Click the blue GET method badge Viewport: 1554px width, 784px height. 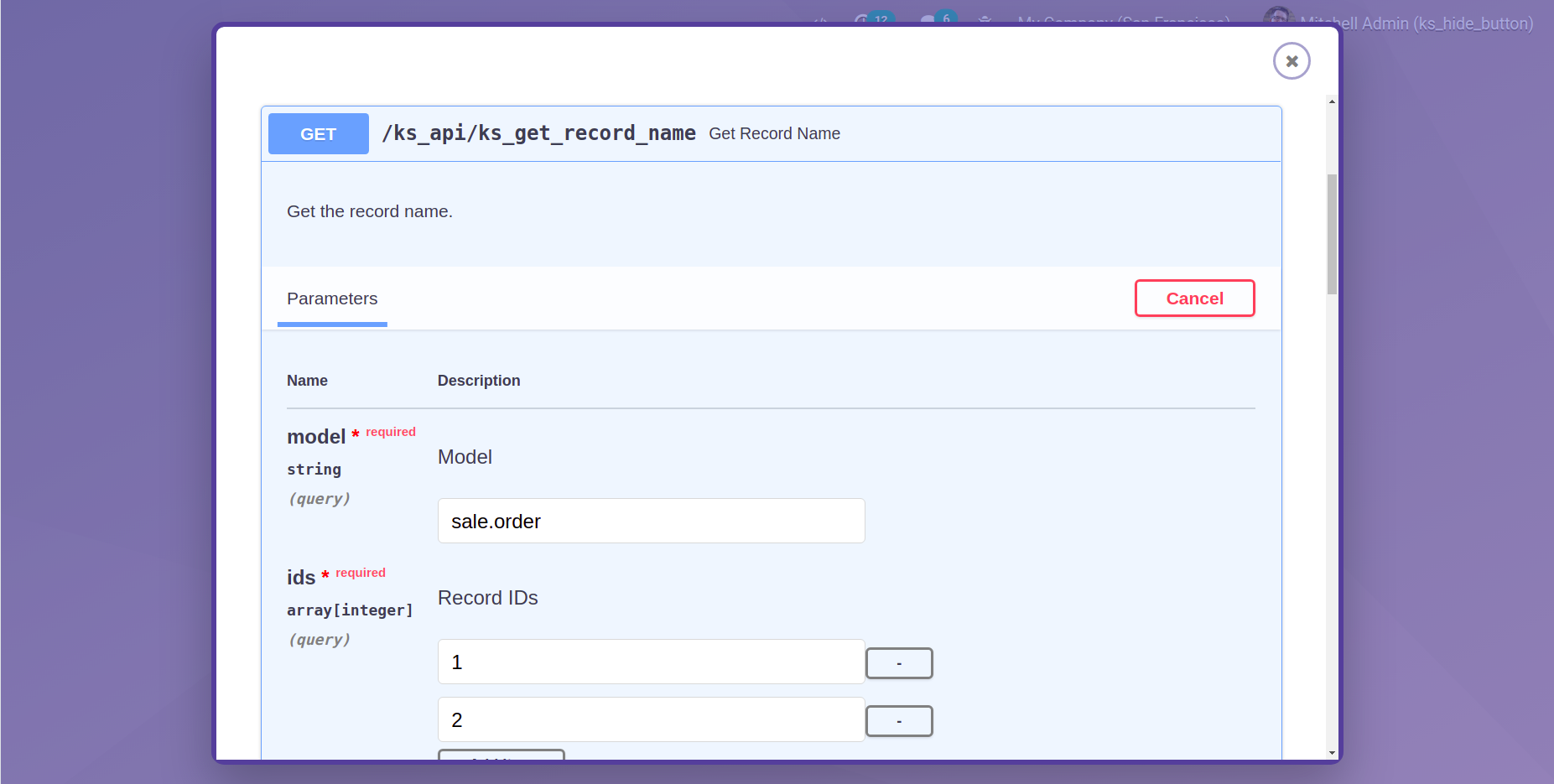point(318,133)
